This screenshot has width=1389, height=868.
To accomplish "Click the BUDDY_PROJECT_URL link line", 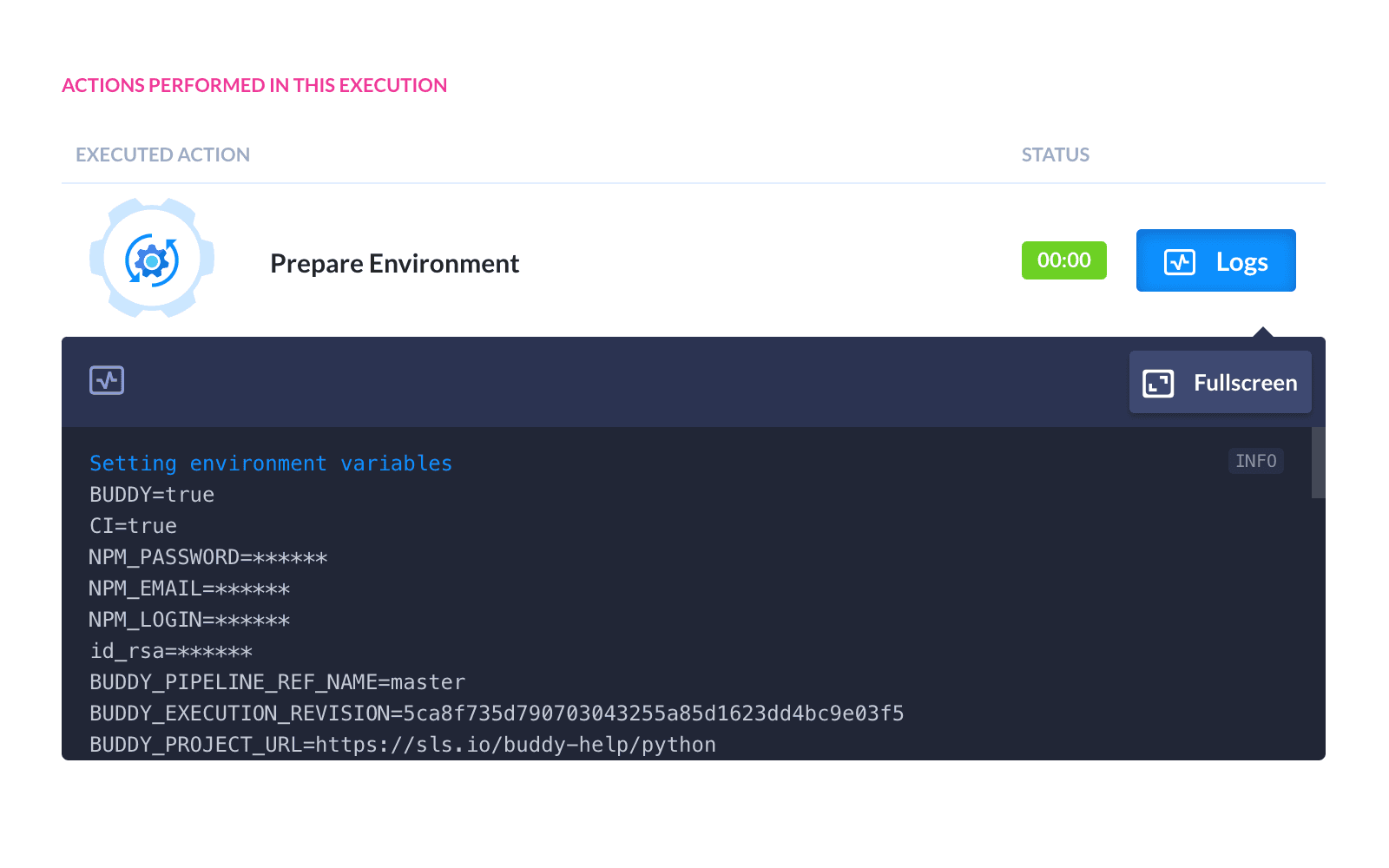I will [403, 745].
